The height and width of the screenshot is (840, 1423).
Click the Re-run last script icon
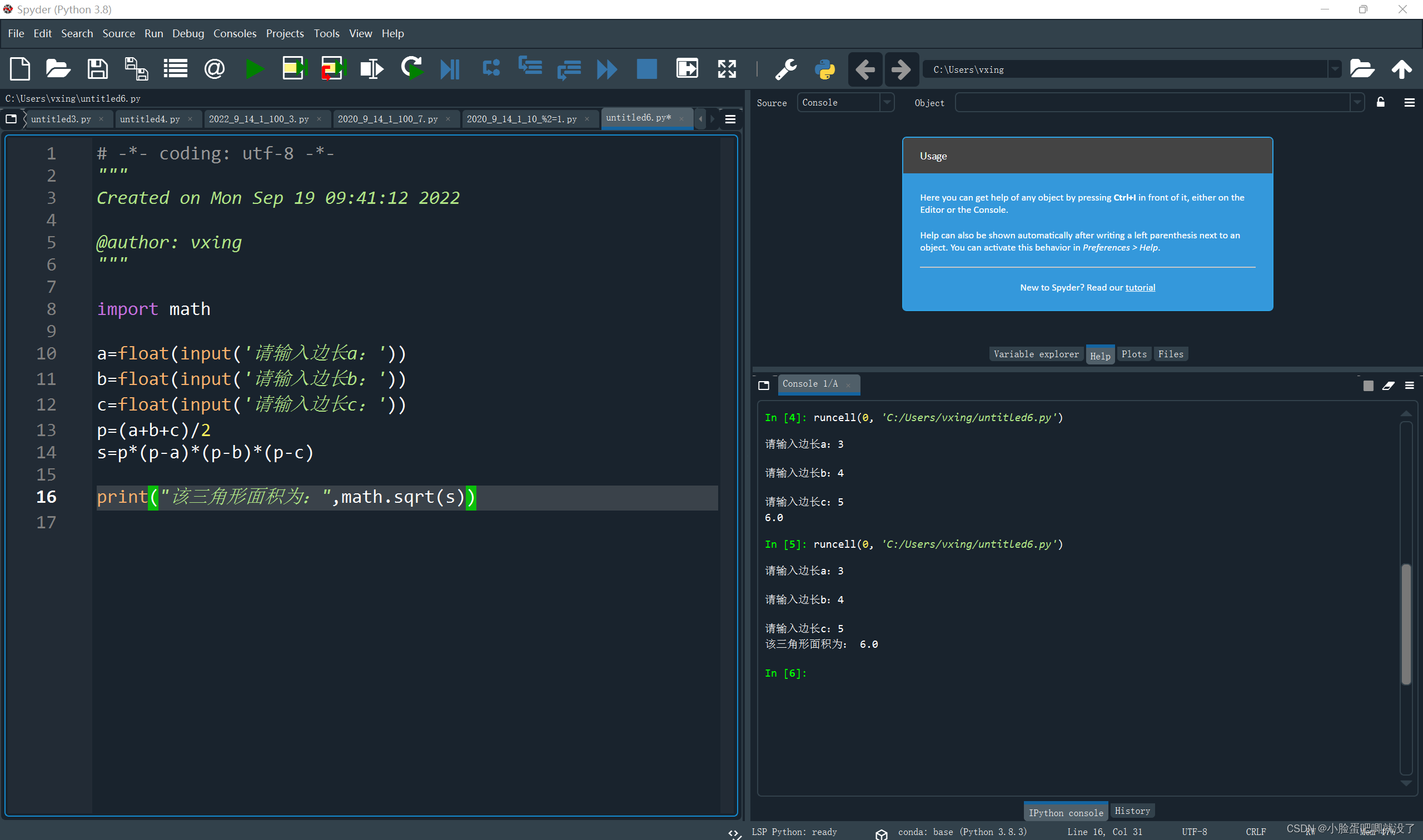(412, 69)
